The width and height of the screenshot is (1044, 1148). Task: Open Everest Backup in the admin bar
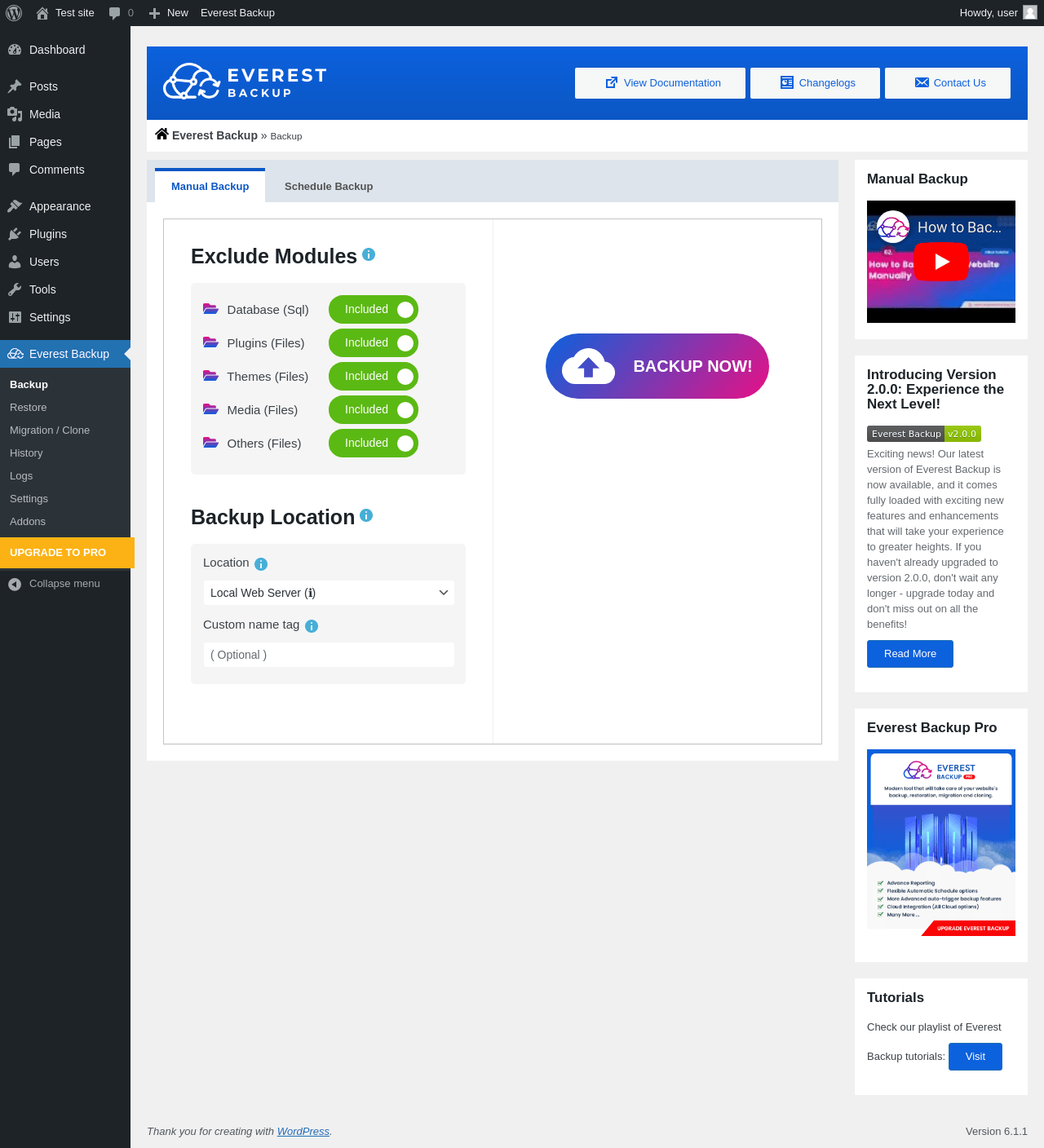(x=237, y=13)
